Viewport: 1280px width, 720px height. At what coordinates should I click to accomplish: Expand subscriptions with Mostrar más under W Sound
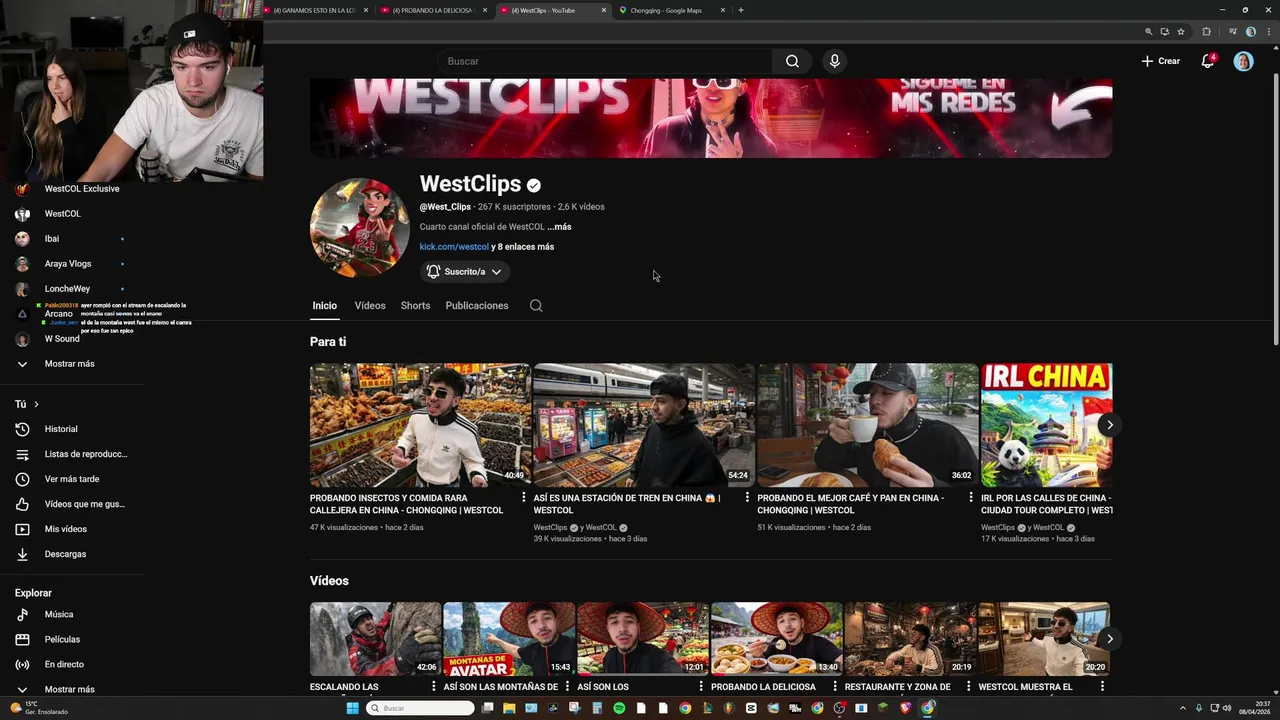[x=72, y=364]
